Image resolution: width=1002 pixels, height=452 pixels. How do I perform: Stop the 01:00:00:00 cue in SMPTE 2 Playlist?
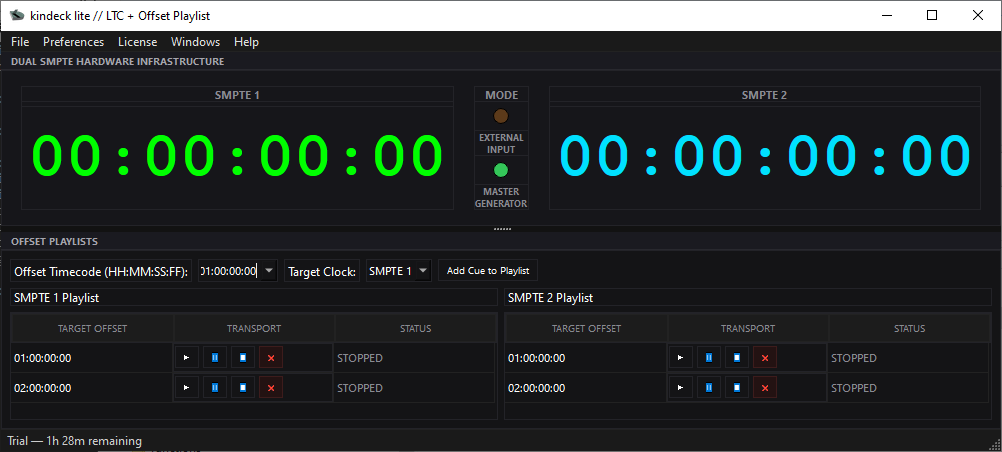tap(737, 358)
